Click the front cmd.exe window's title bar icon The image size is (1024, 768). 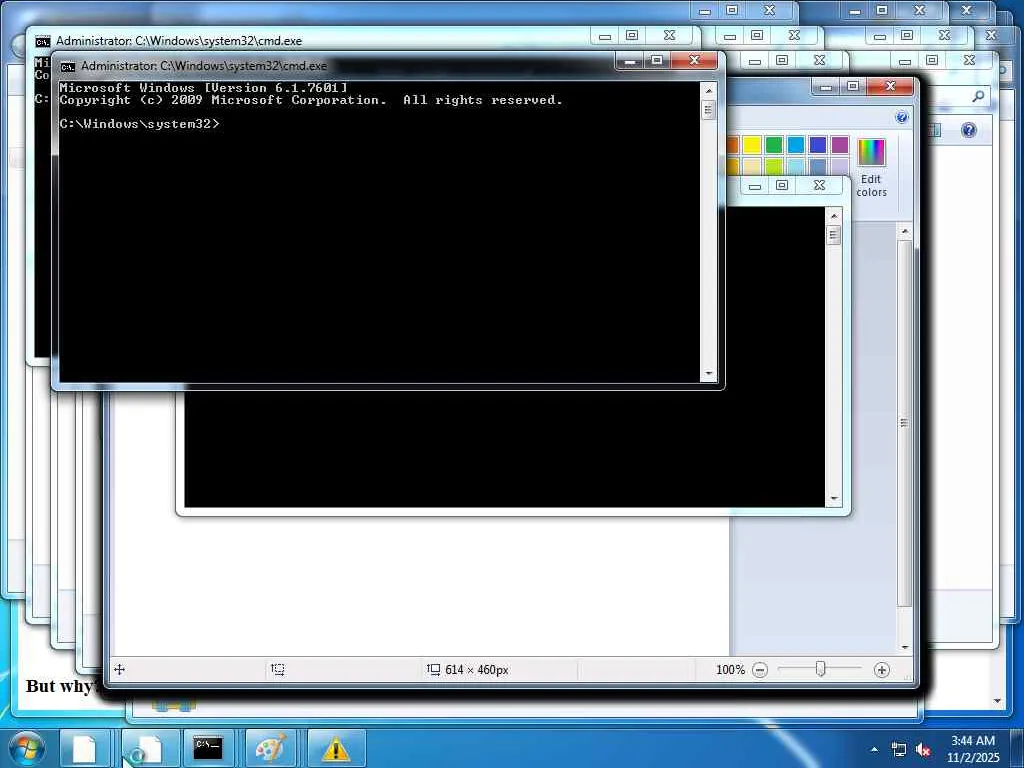(67, 66)
